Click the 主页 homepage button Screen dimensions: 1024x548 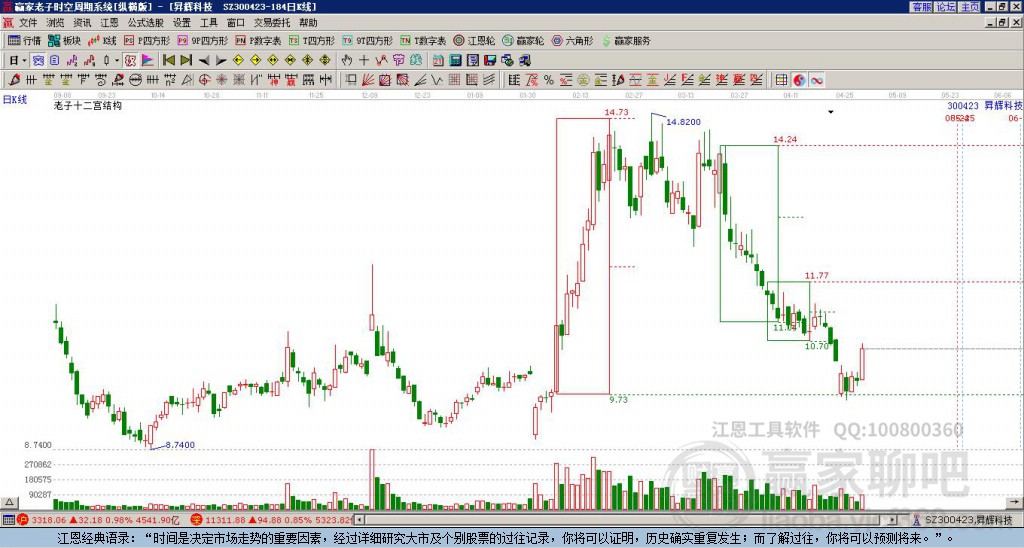click(970, 7)
